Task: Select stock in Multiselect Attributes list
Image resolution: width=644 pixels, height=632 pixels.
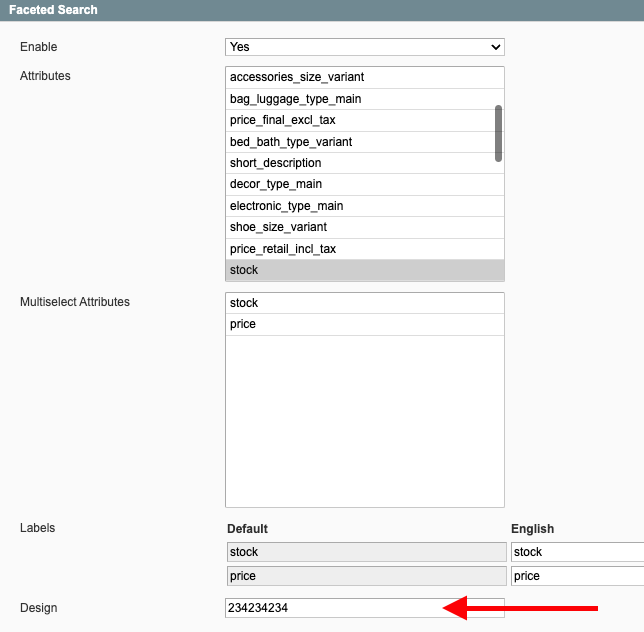Action: click(365, 303)
